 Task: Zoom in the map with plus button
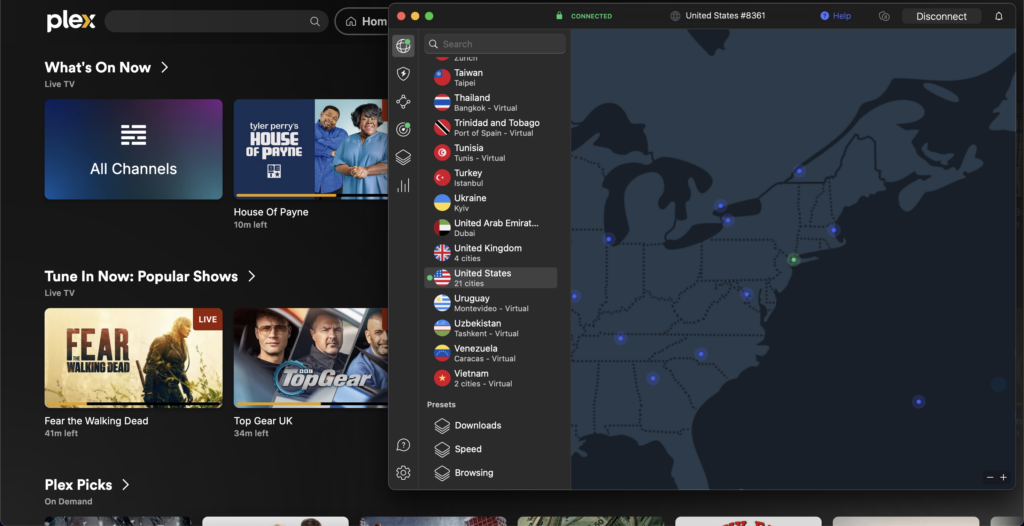tap(1004, 478)
